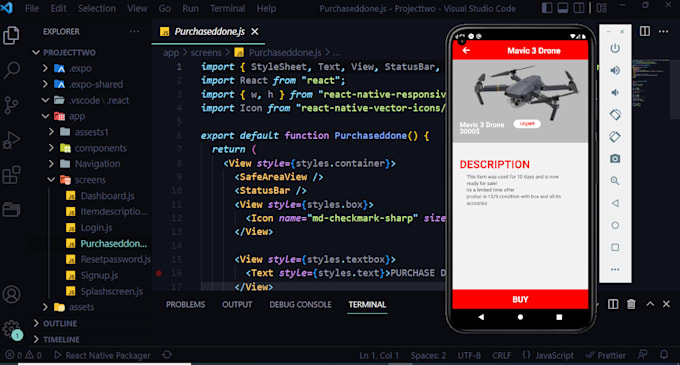The width and height of the screenshot is (680, 365).
Task: Collapse the PROJECTTWO root folder
Action: coord(36,52)
